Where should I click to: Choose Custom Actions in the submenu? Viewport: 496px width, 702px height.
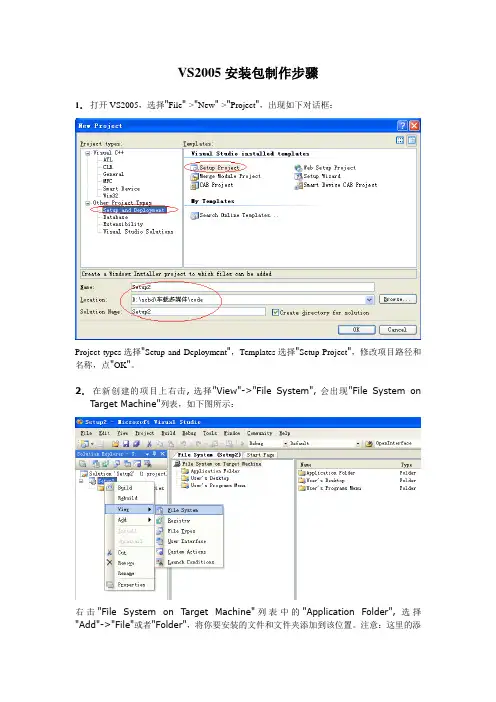(189, 552)
